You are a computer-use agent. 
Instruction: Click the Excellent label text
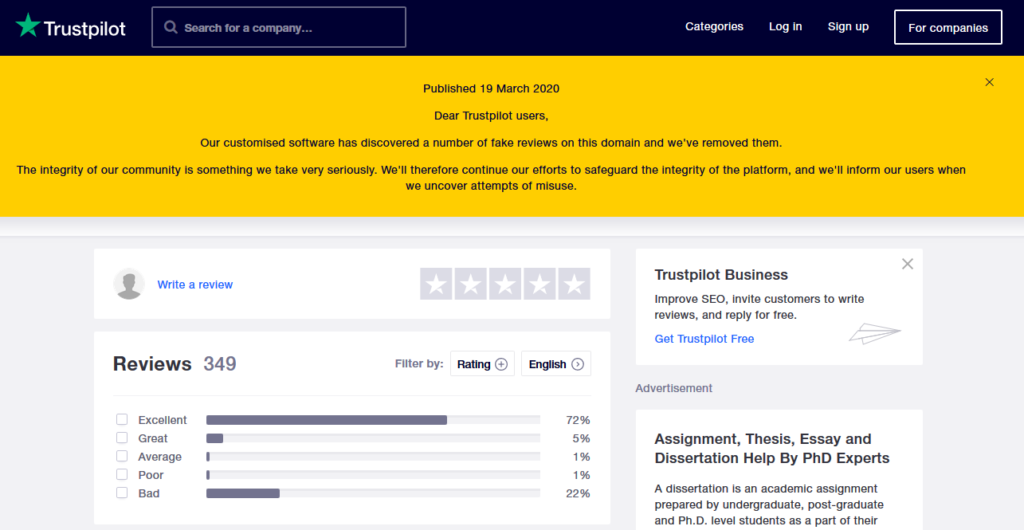tap(162, 420)
